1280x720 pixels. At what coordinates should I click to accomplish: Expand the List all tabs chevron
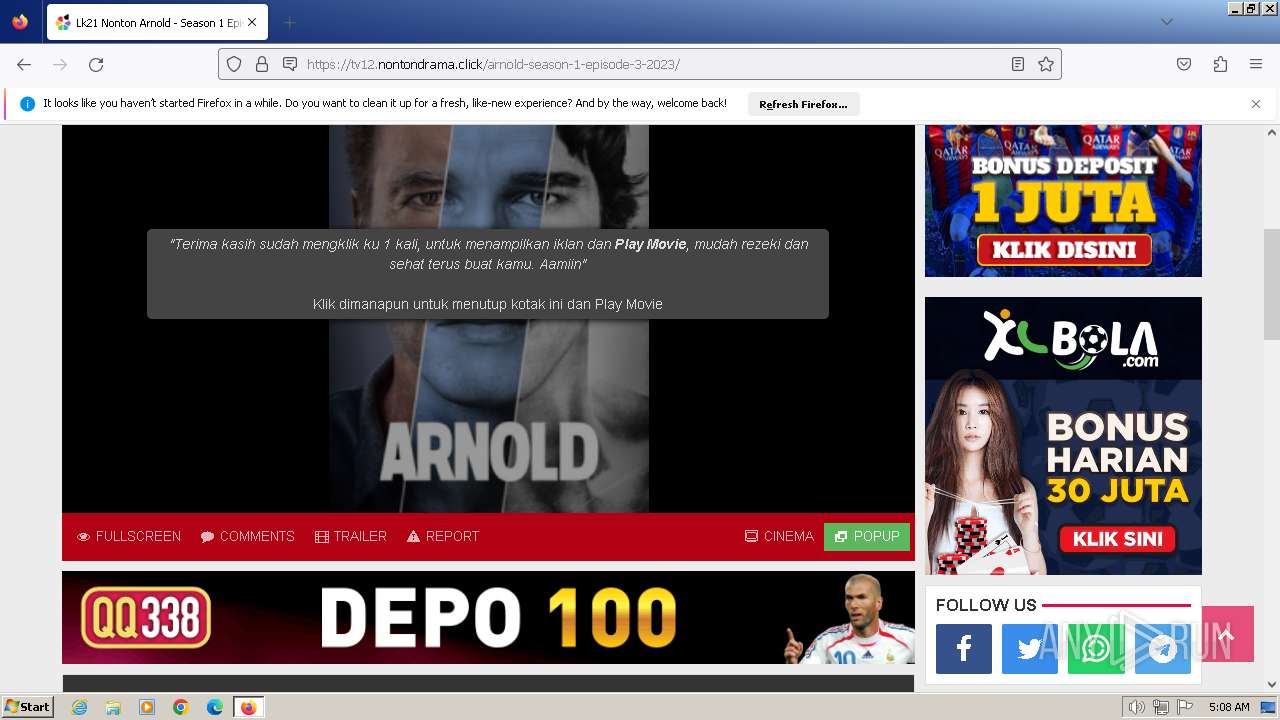pyautogui.click(x=1166, y=22)
